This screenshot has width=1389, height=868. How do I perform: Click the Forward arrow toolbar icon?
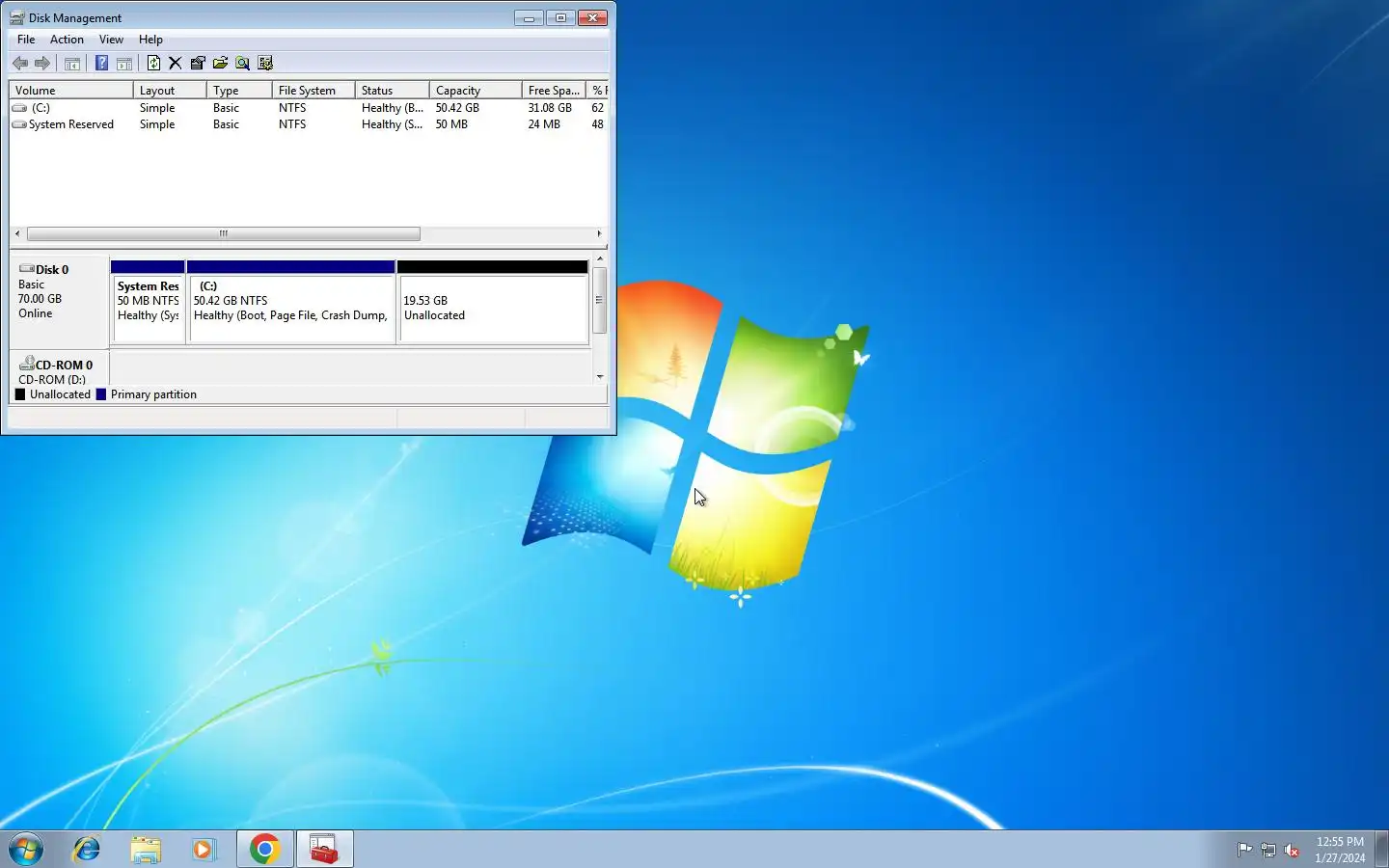tap(41, 64)
